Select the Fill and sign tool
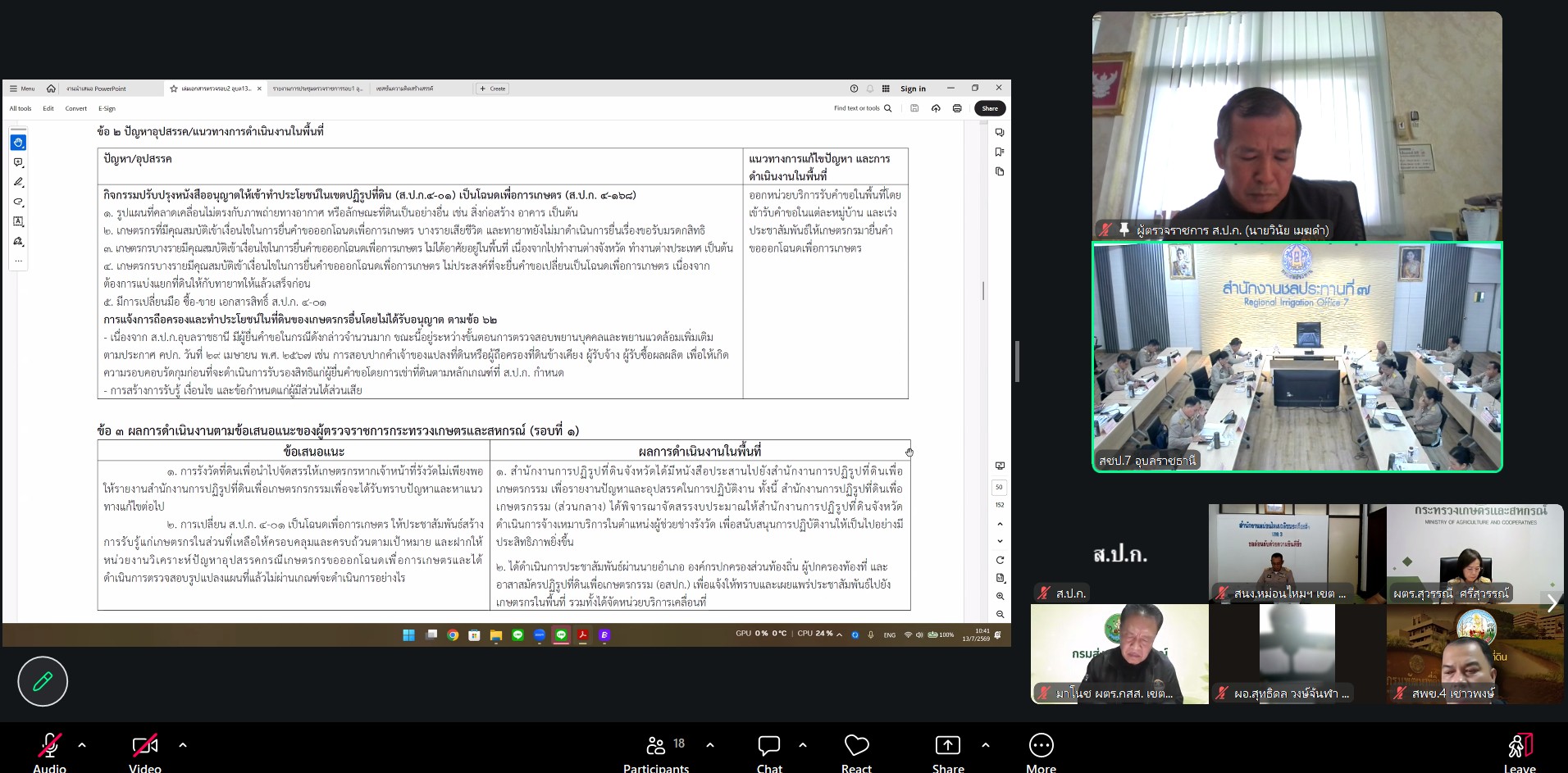This screenshot has height=773, width=1568. point(18,241)
